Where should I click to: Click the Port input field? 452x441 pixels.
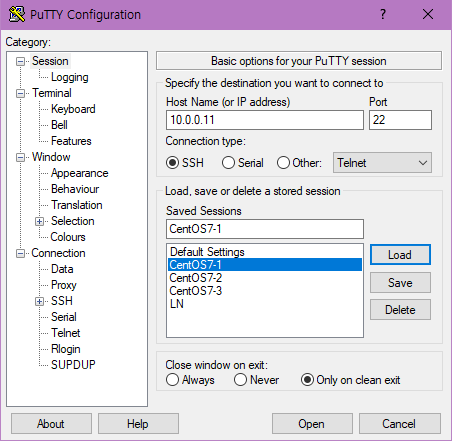[400, 120]
